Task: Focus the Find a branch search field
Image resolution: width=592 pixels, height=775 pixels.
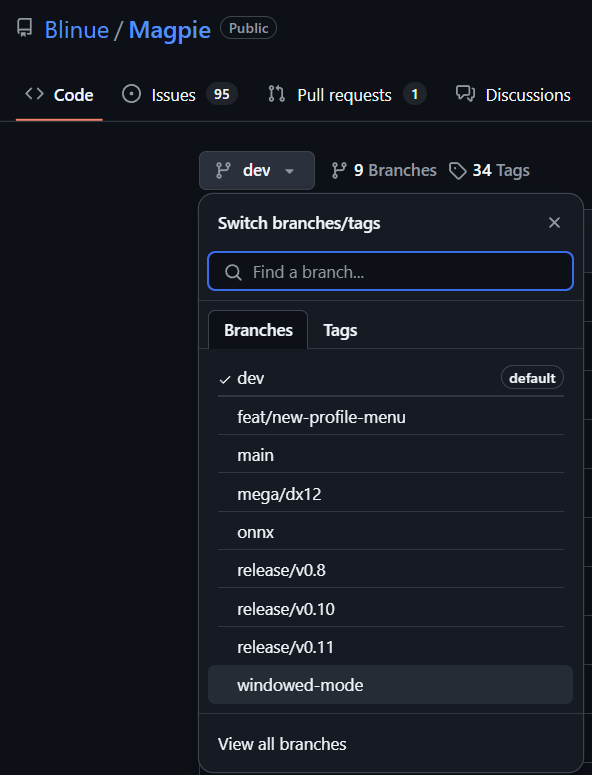Action: point(390,271)
